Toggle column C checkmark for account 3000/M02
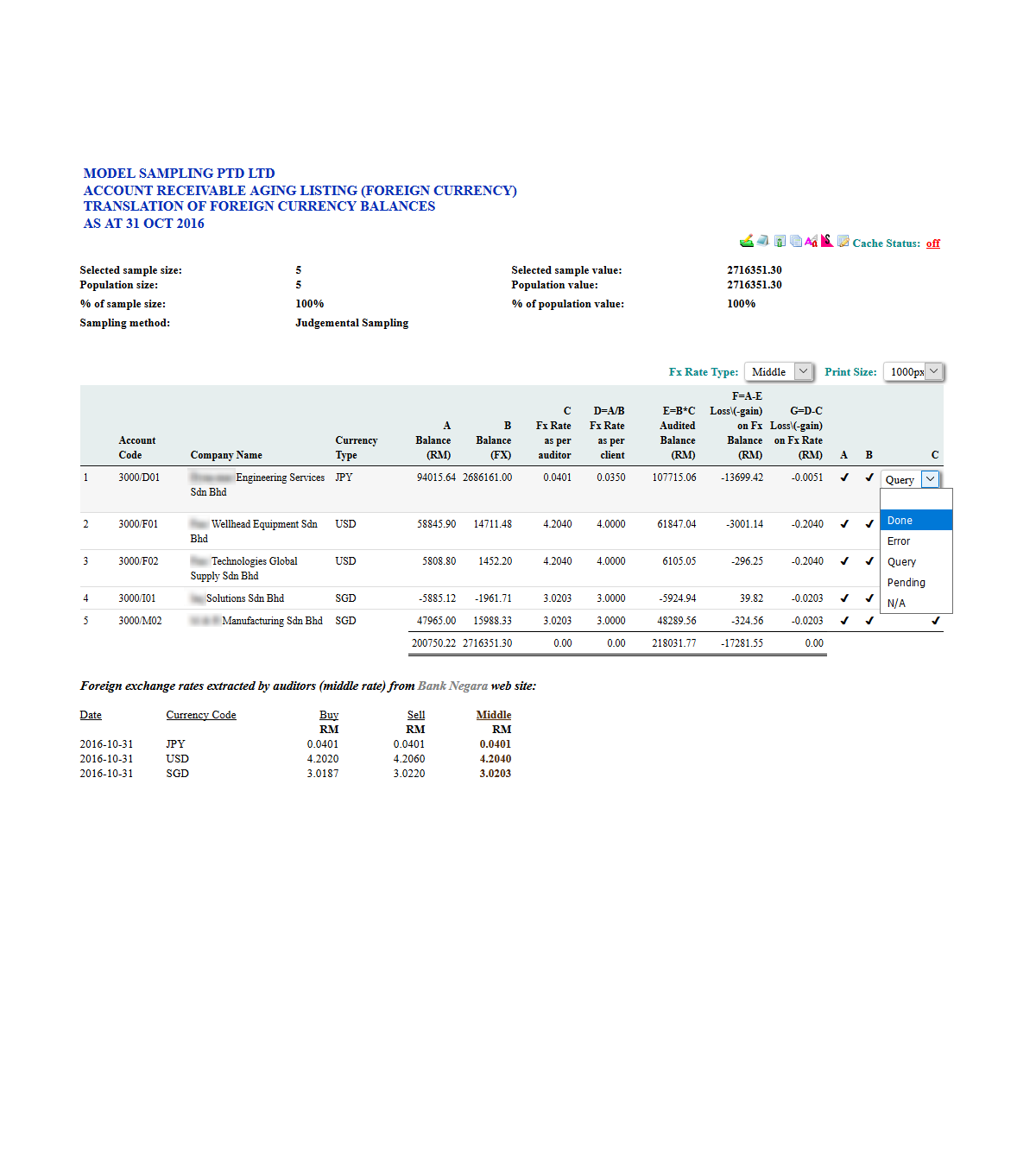The width and height of the screenshot is (1036, 1151). pyautogui.click(x=935, y=621)
